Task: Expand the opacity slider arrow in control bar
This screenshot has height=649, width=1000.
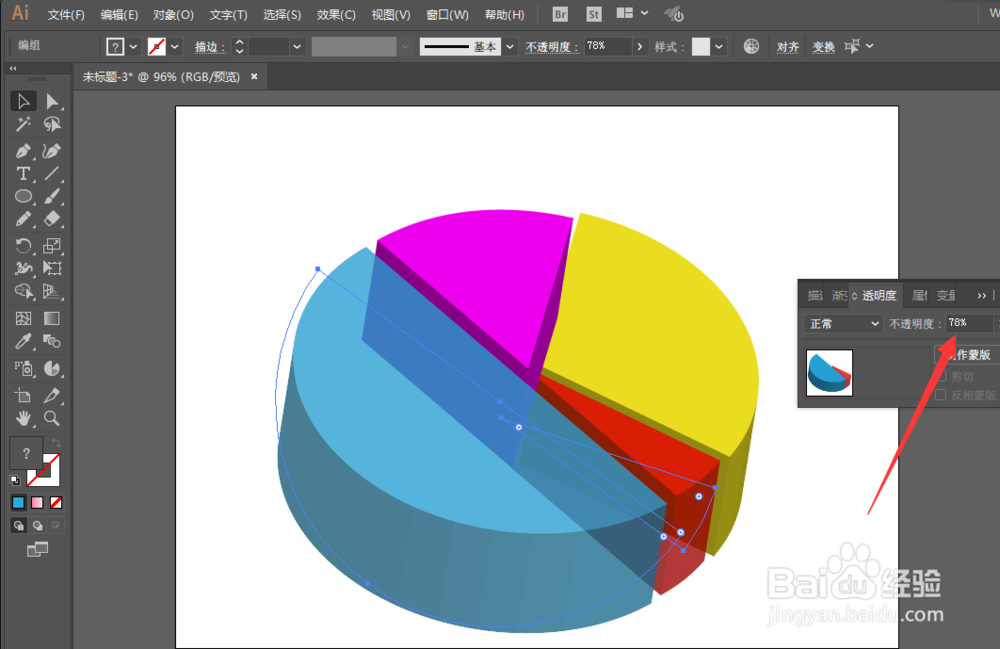Action: pos(640,47)
